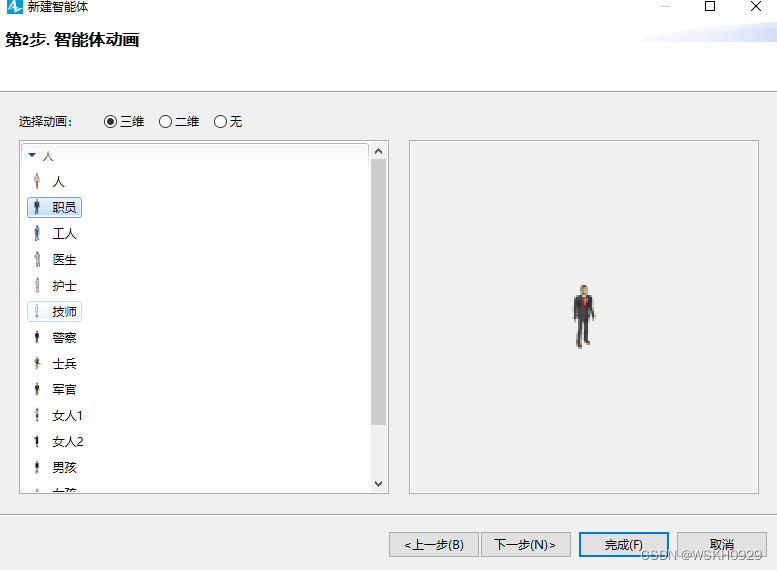The image size is (777, 570).
Task: Select the 二维 radio button
Action: [x=166, y=121]
